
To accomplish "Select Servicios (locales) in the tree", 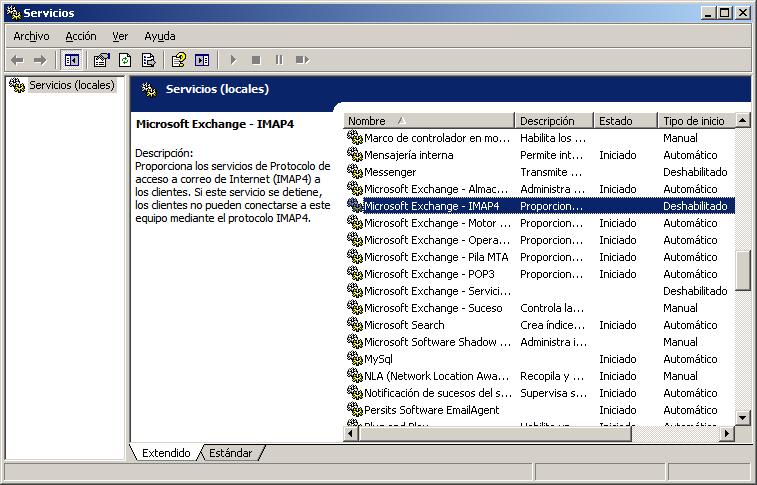I will pos(71,85).
